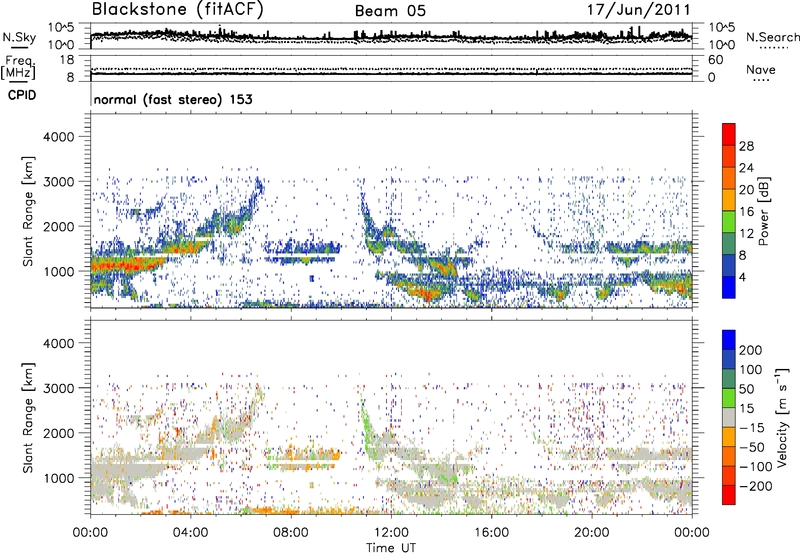Click the 16:00 time axis label
Image resolution: width=800 pixels, height=554 pixels.
(492, 533)
